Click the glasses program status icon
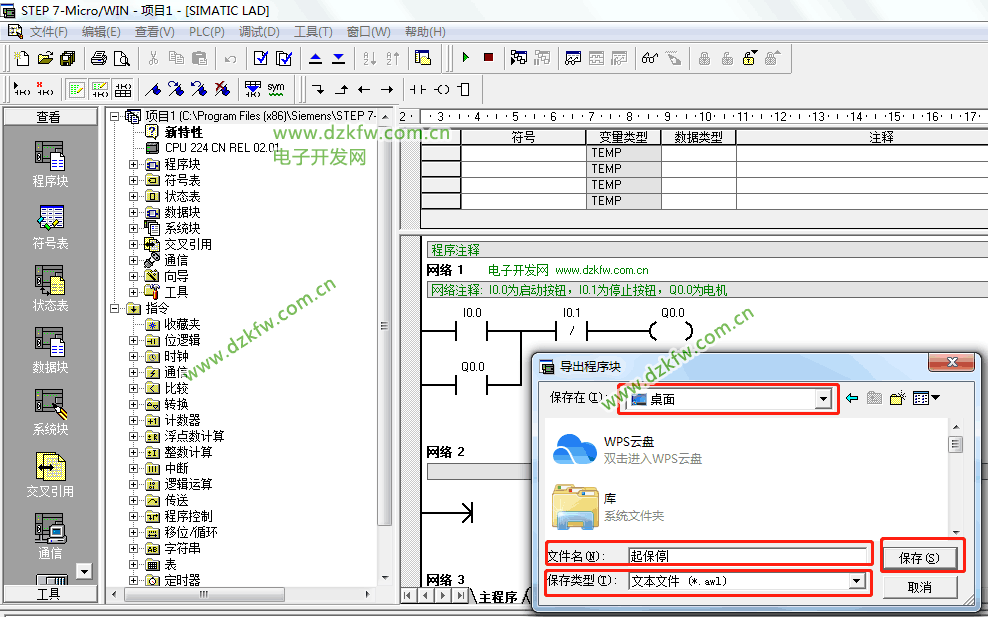 click(650, 58)
